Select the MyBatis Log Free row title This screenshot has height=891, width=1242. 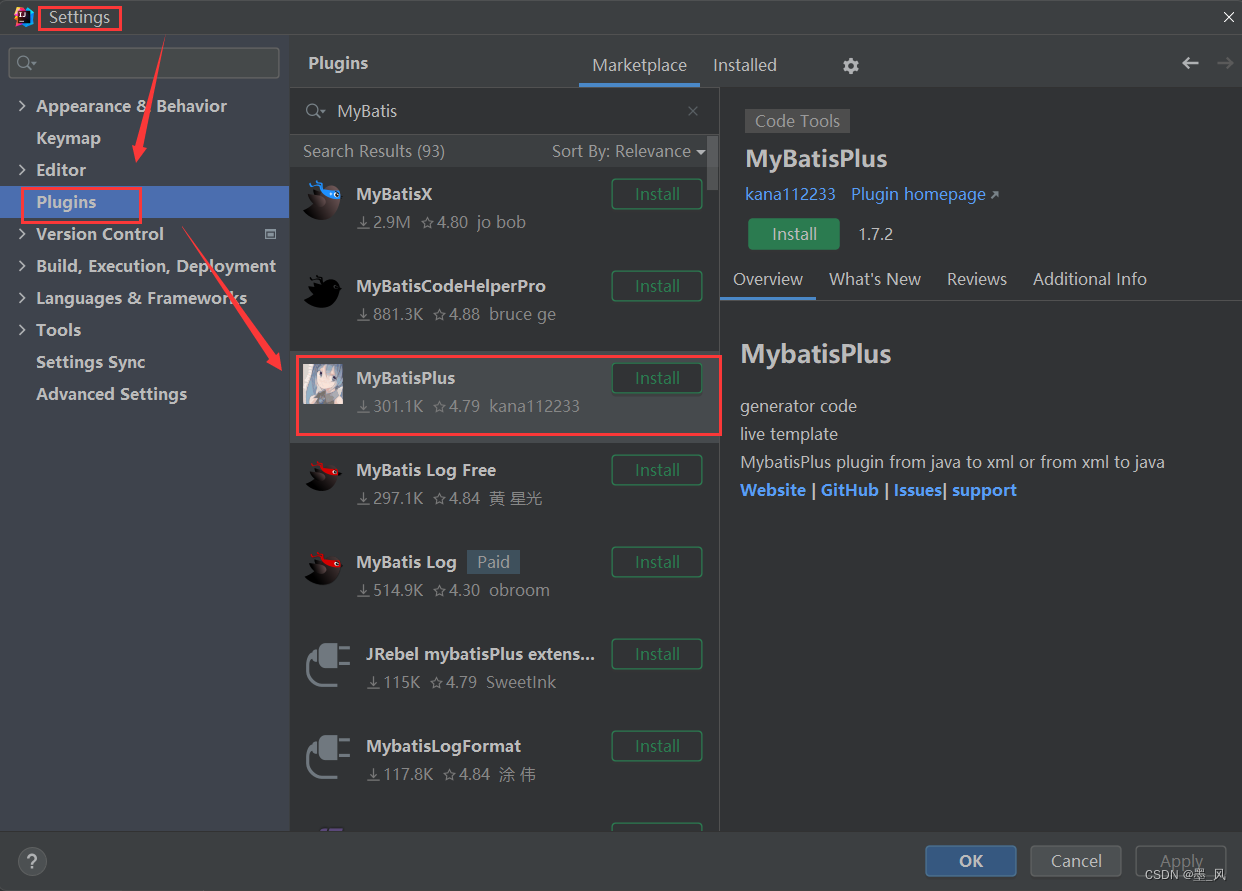click(x=426, y=470)
